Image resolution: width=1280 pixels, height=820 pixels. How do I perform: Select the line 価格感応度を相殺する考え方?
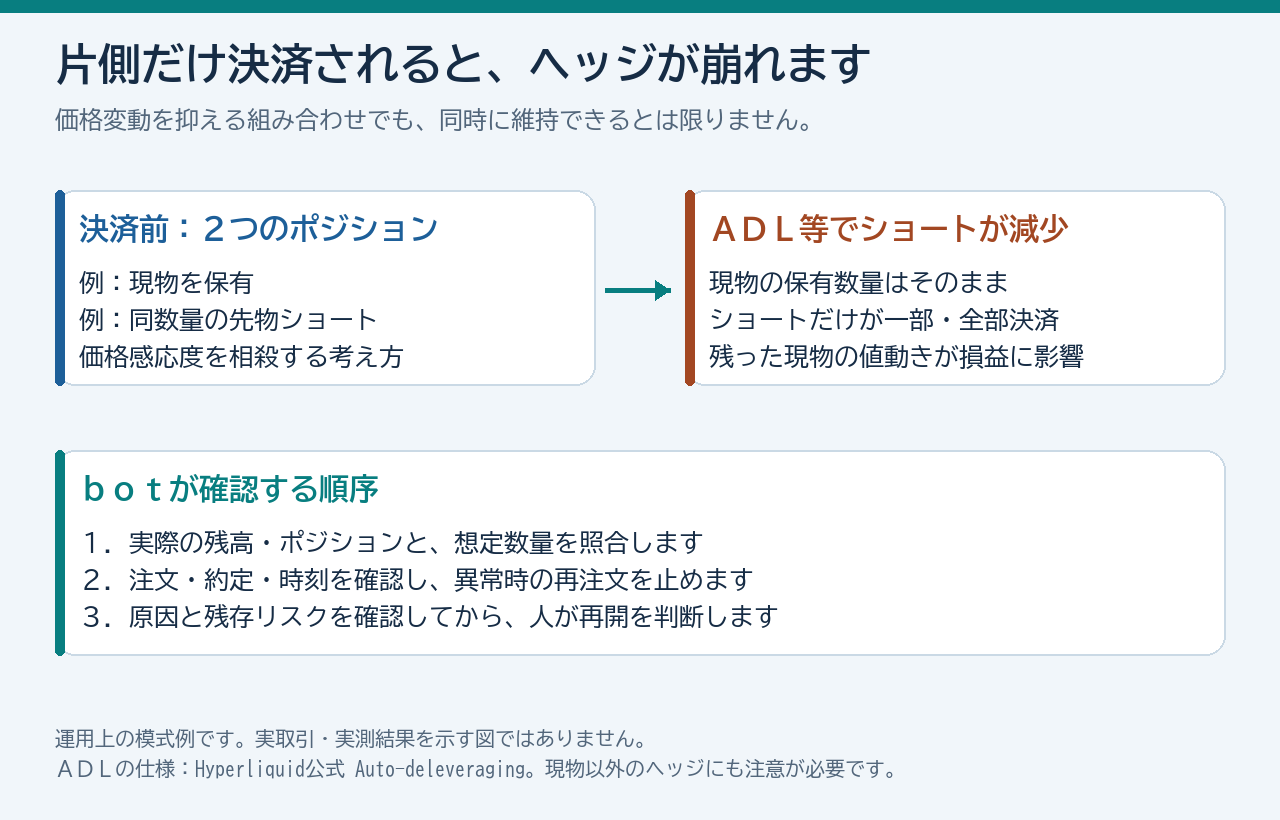pos(241,357)
